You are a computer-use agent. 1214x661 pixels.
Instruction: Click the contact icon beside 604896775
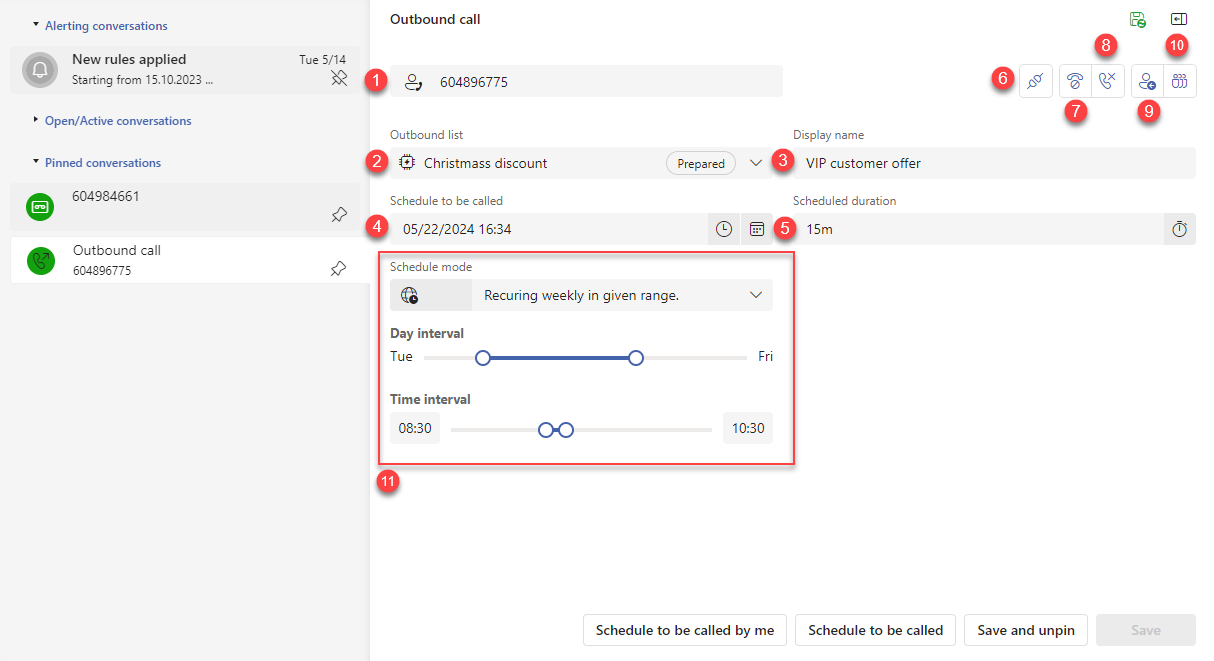pyautogui.click(x=413, y=82)
